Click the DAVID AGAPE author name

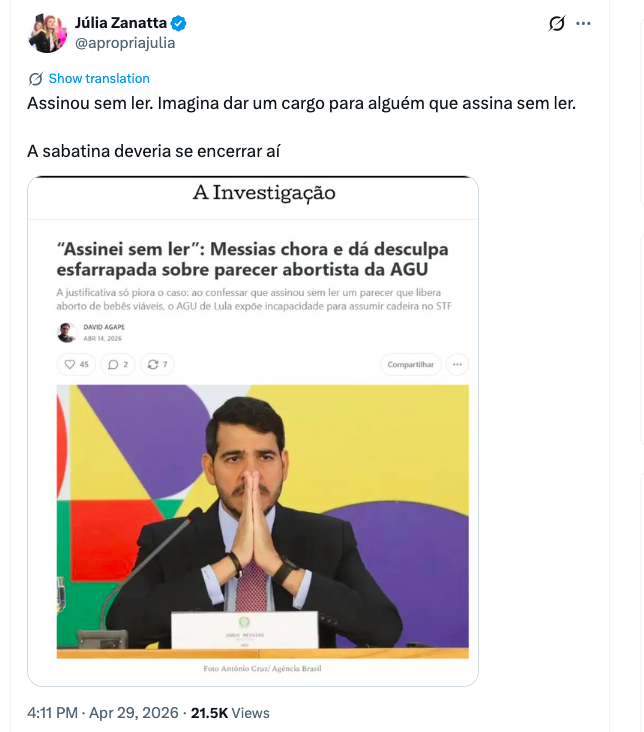click(104, 327)
